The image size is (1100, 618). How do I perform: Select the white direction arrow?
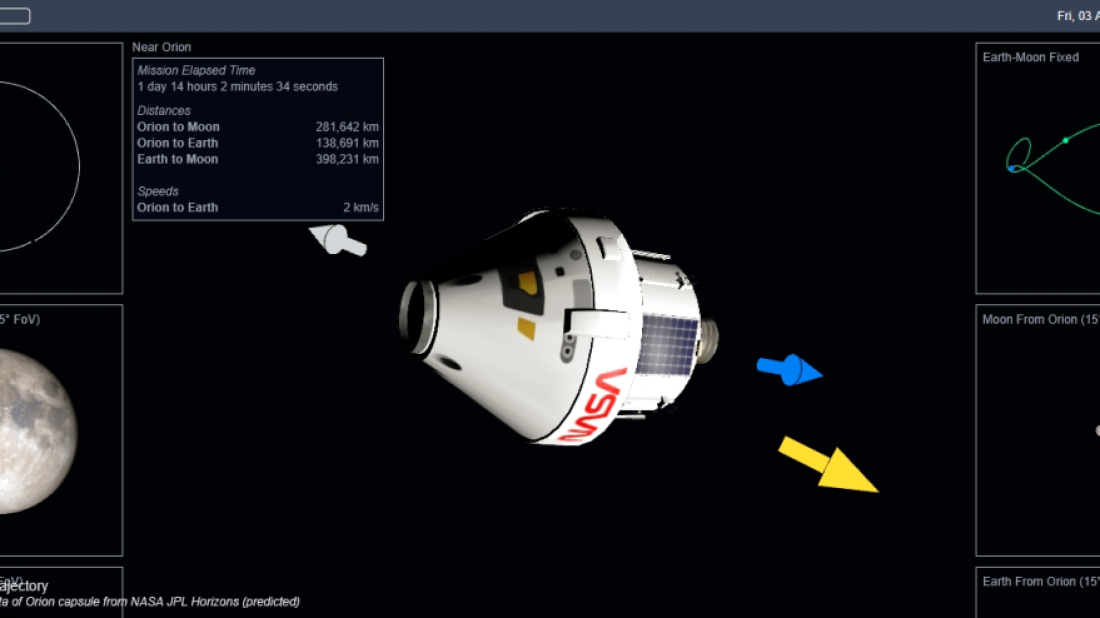337,240
